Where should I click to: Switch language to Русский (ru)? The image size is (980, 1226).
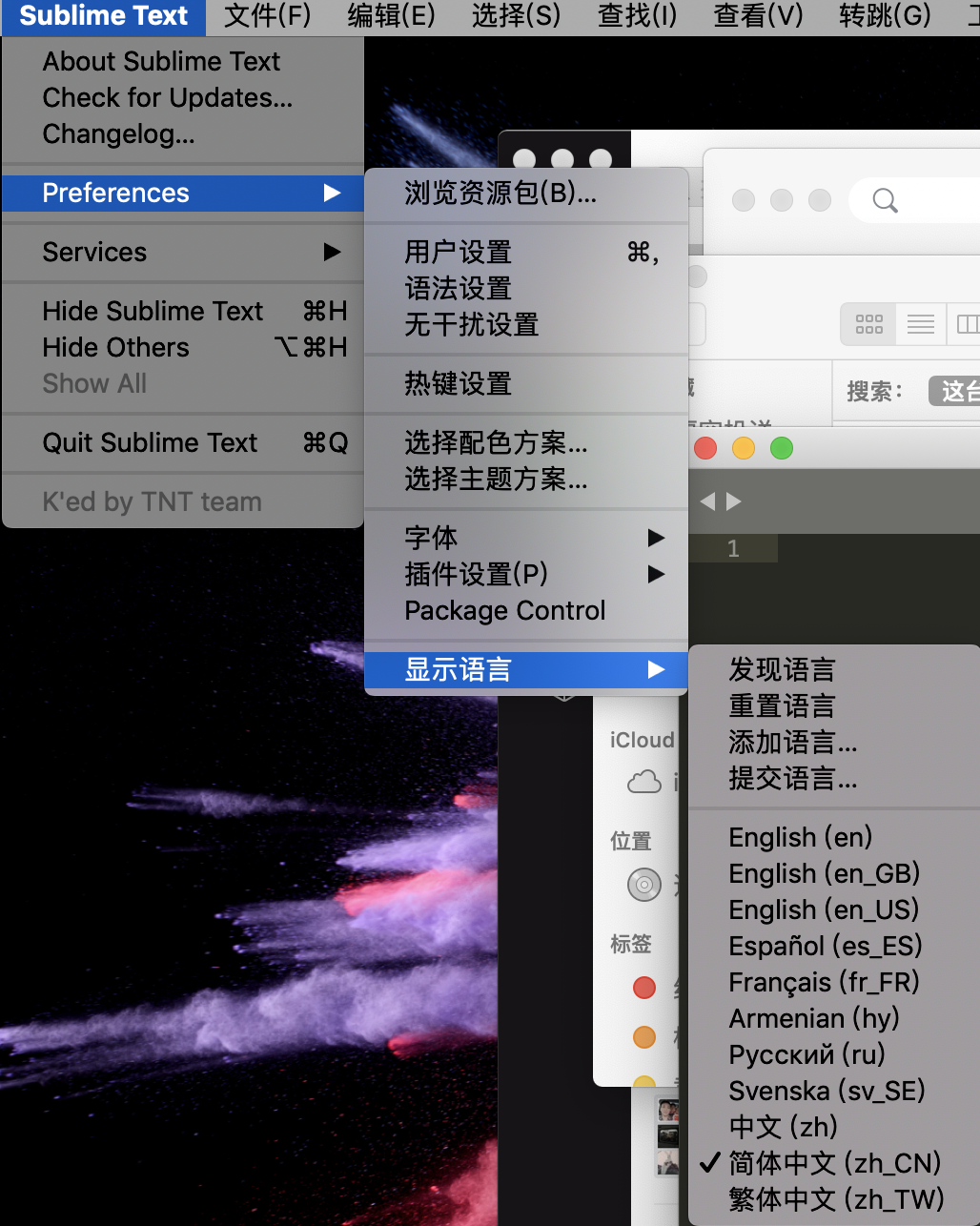click(834, 1054)
